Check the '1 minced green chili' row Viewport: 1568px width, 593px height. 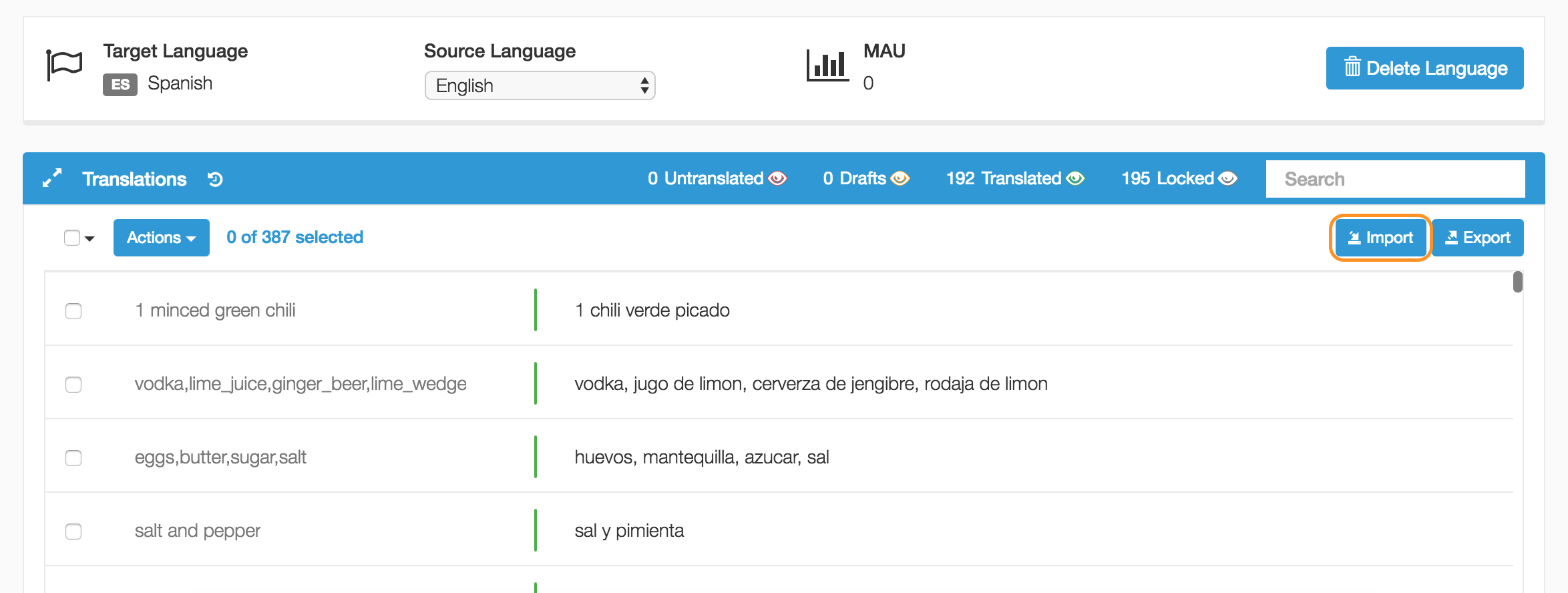(x=73, y=311)
